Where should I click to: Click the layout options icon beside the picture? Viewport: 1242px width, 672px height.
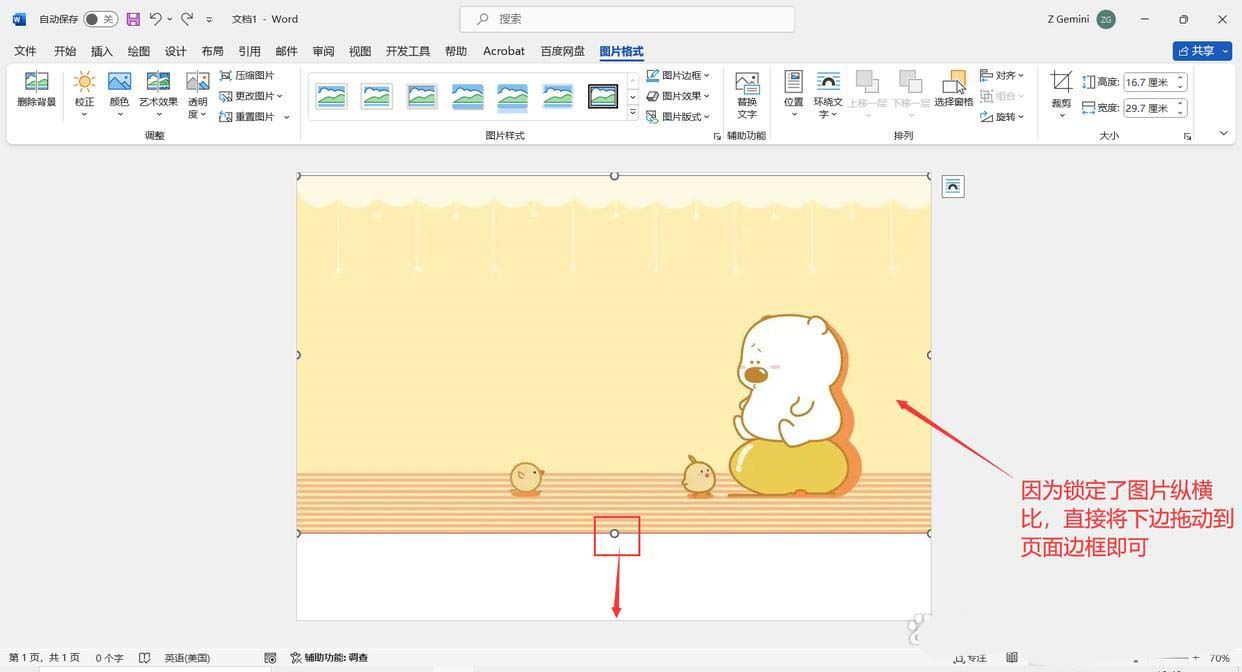click(953, 186)
